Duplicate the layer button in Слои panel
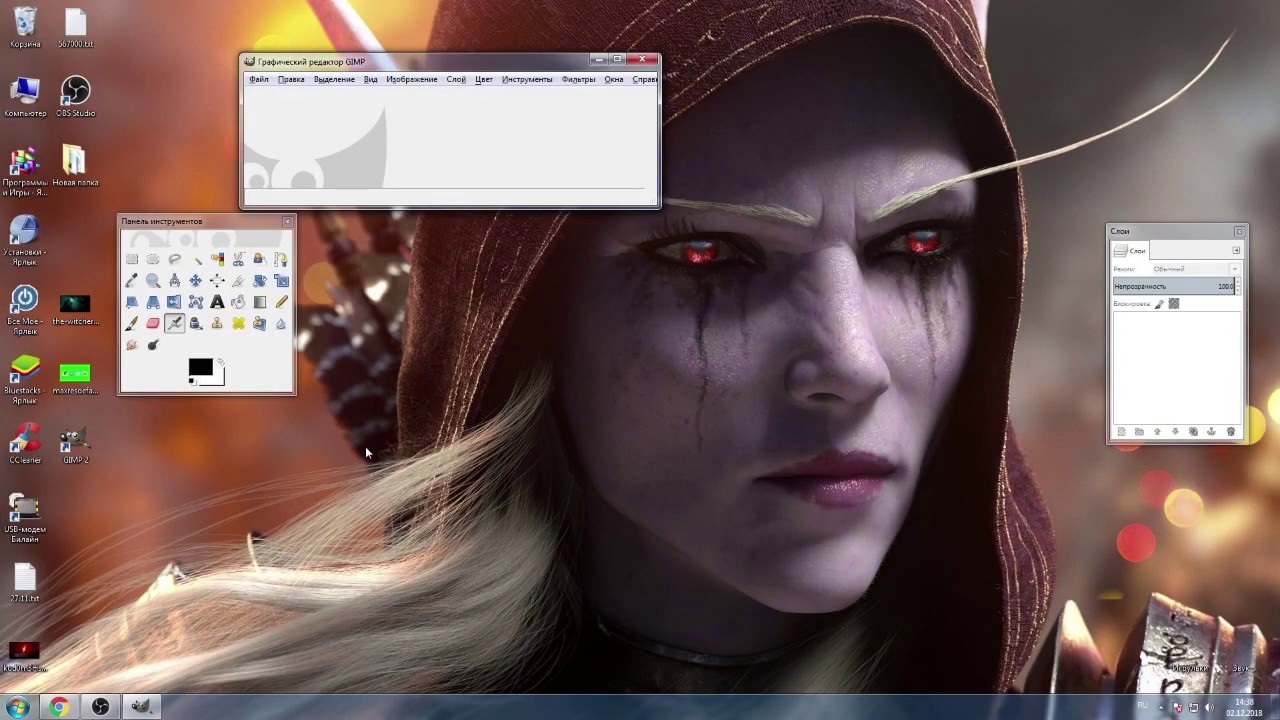Image resolution: width=1280 pixels, height=720 pixels. click(1193, 432)
